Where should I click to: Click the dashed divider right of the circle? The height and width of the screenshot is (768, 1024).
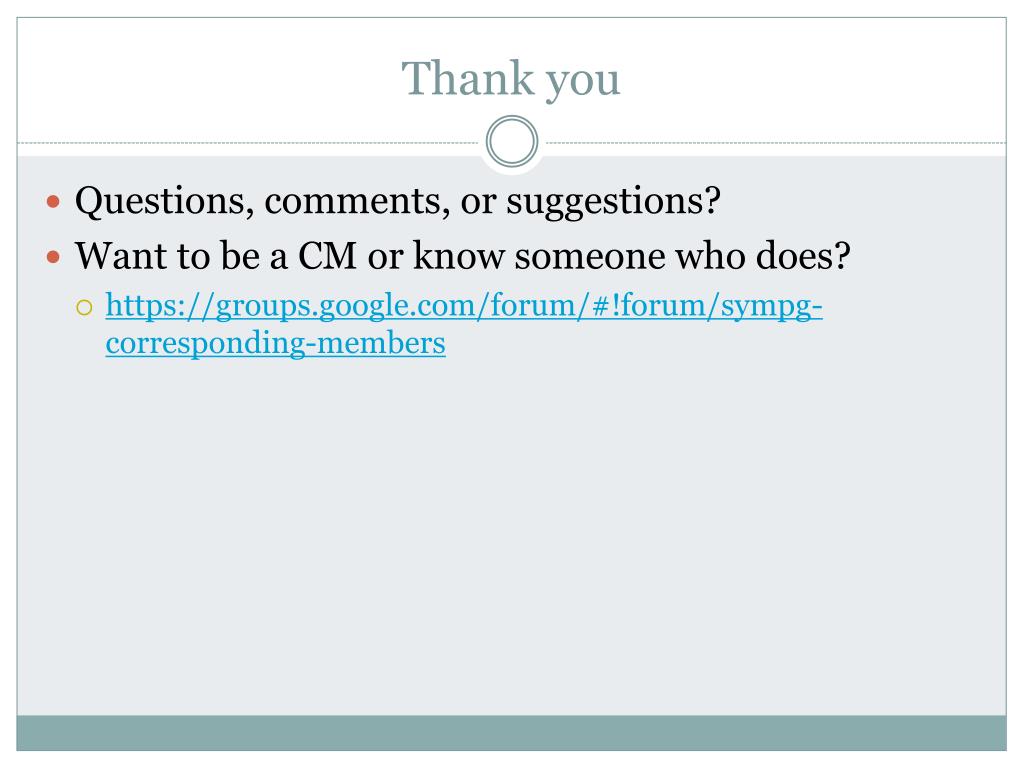point(776,142)
